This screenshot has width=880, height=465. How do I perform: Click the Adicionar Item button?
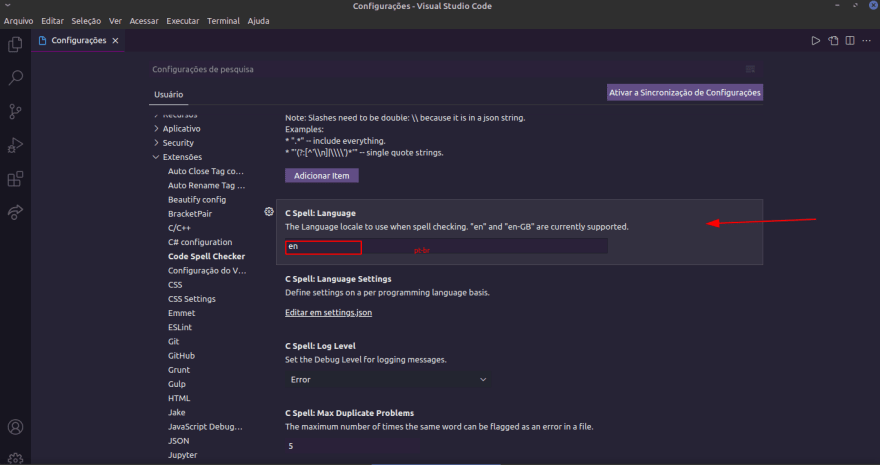coord(322,176)
